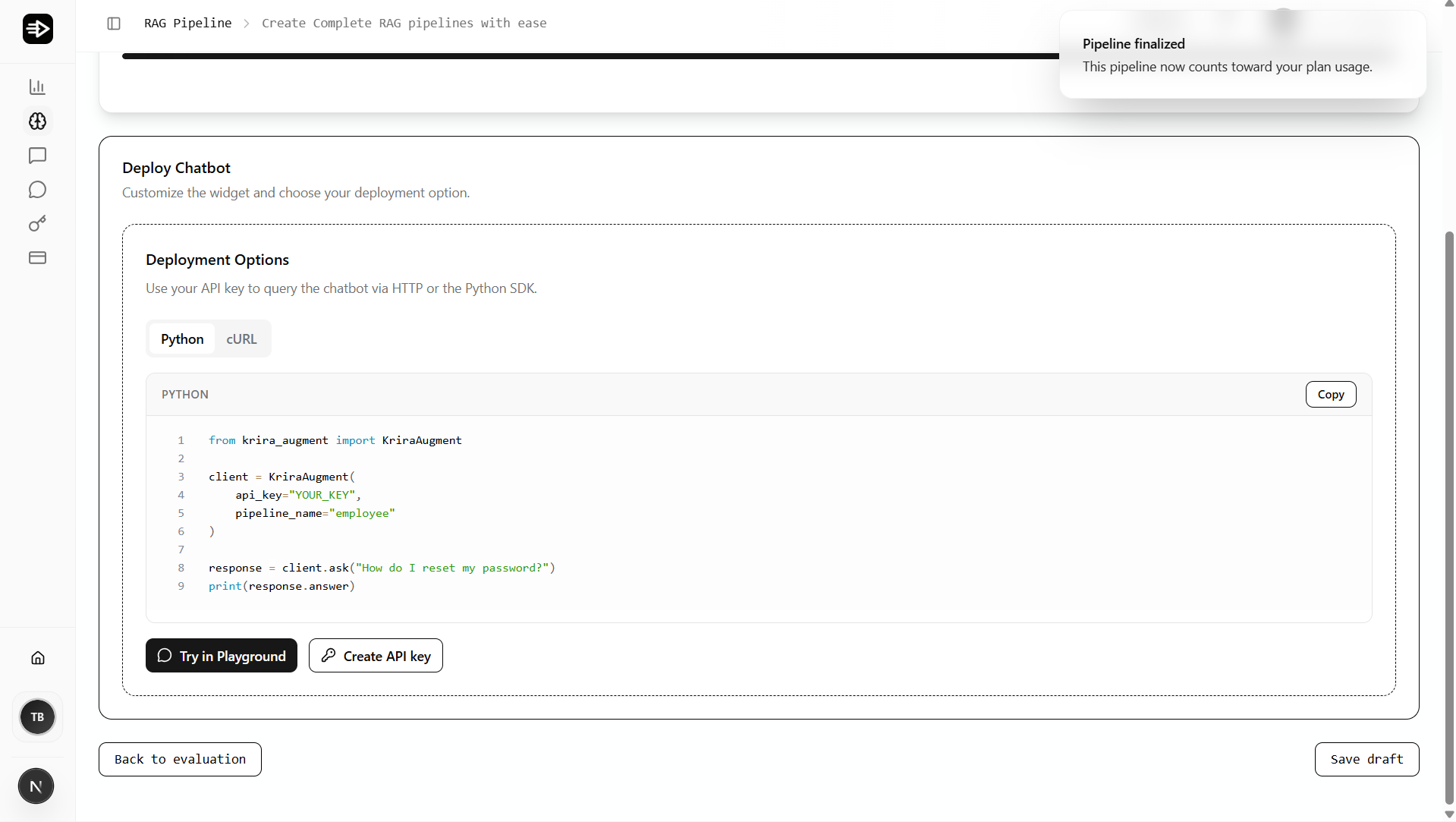Go back to evaluation
The width and height of the screenshot is (1456, 822).
[180, 760]
